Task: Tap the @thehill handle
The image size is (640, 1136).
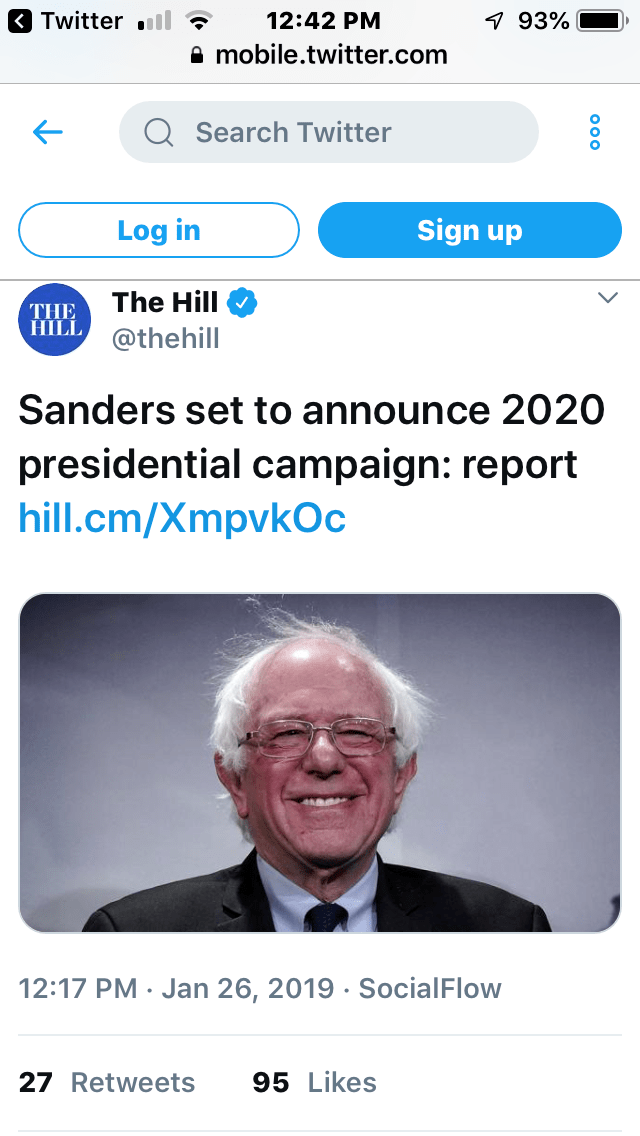Action: 165,338
